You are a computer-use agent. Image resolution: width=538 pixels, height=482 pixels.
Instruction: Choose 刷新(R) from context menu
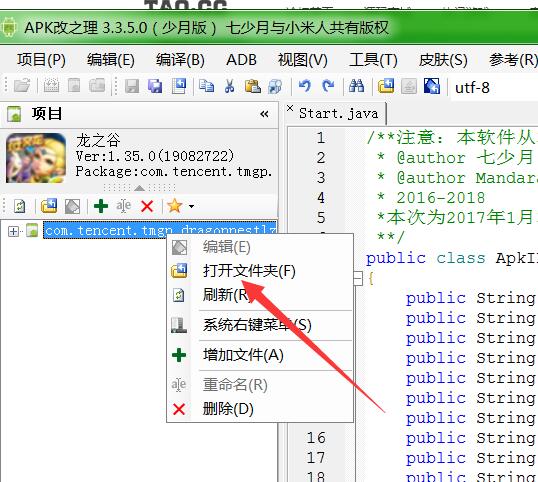point(260,295)
